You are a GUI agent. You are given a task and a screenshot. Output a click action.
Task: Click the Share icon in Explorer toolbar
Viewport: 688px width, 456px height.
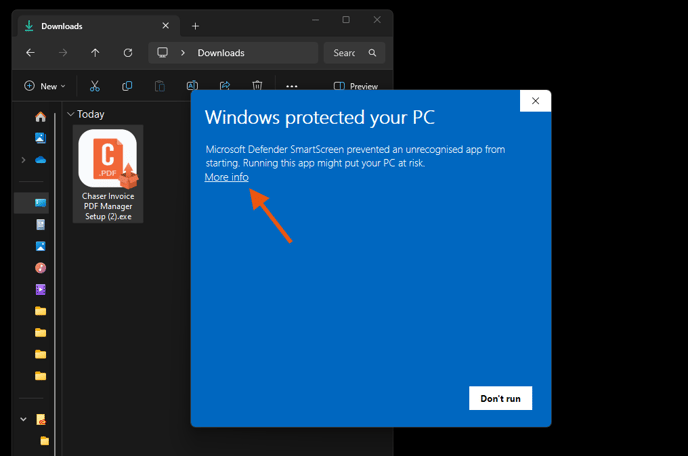[225, 86]
